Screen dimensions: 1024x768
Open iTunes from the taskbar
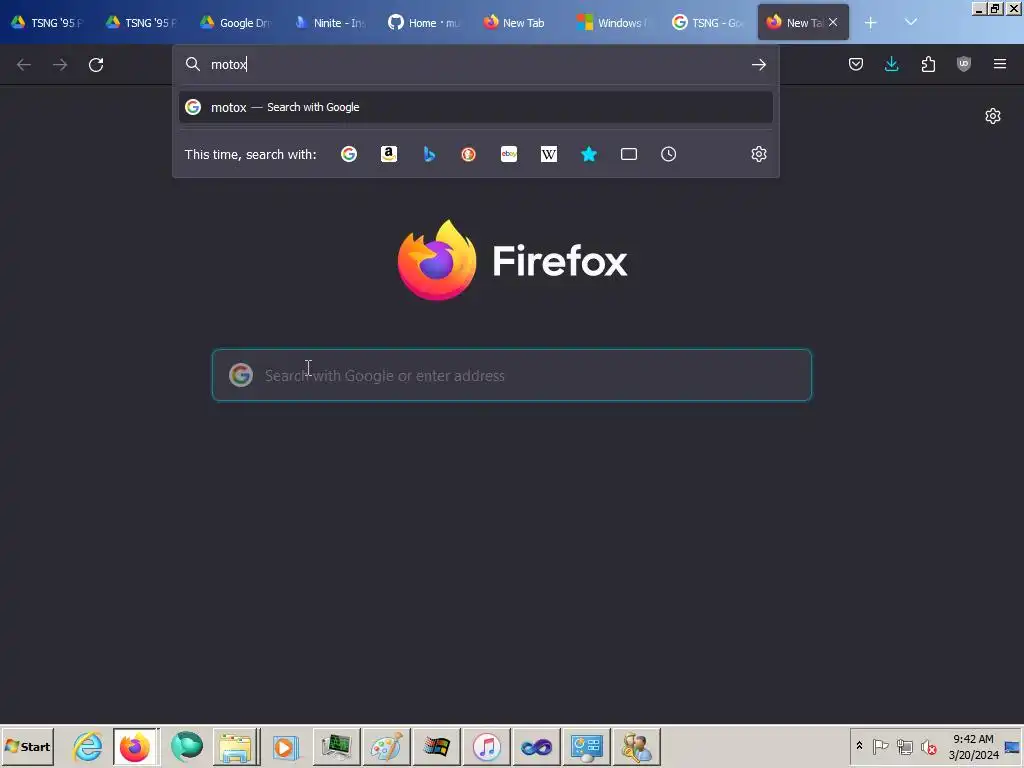[x=487, y=746]
